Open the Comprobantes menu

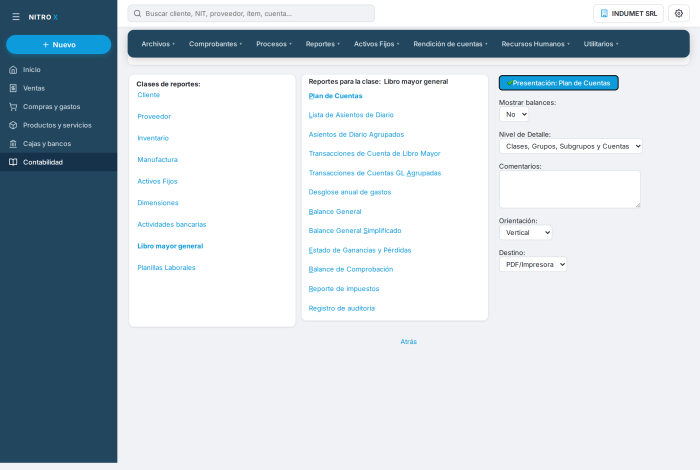pyautogui.click(x=215, y=44)
